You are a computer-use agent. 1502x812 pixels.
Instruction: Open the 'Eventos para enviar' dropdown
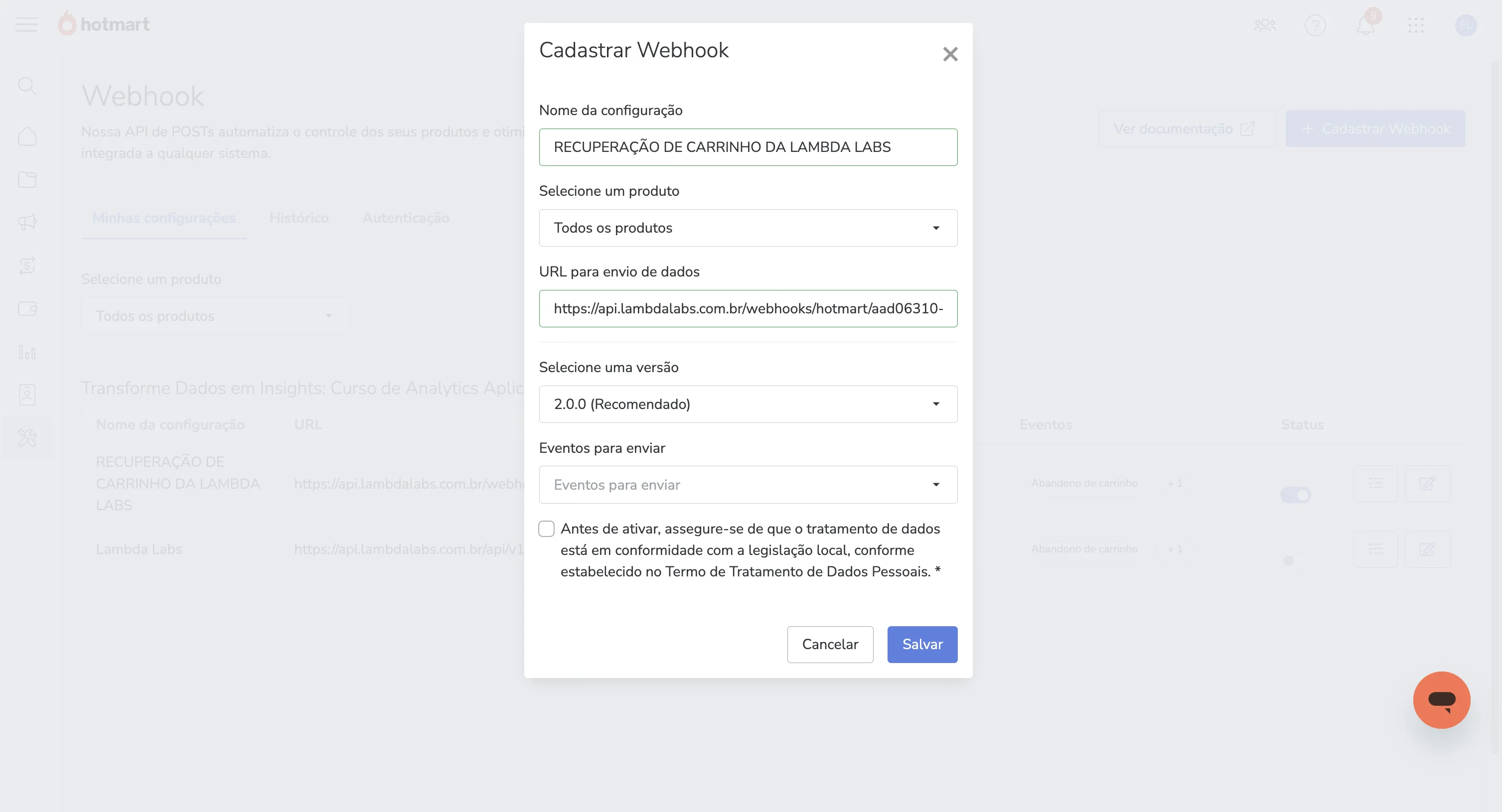[x=748, y=484]
